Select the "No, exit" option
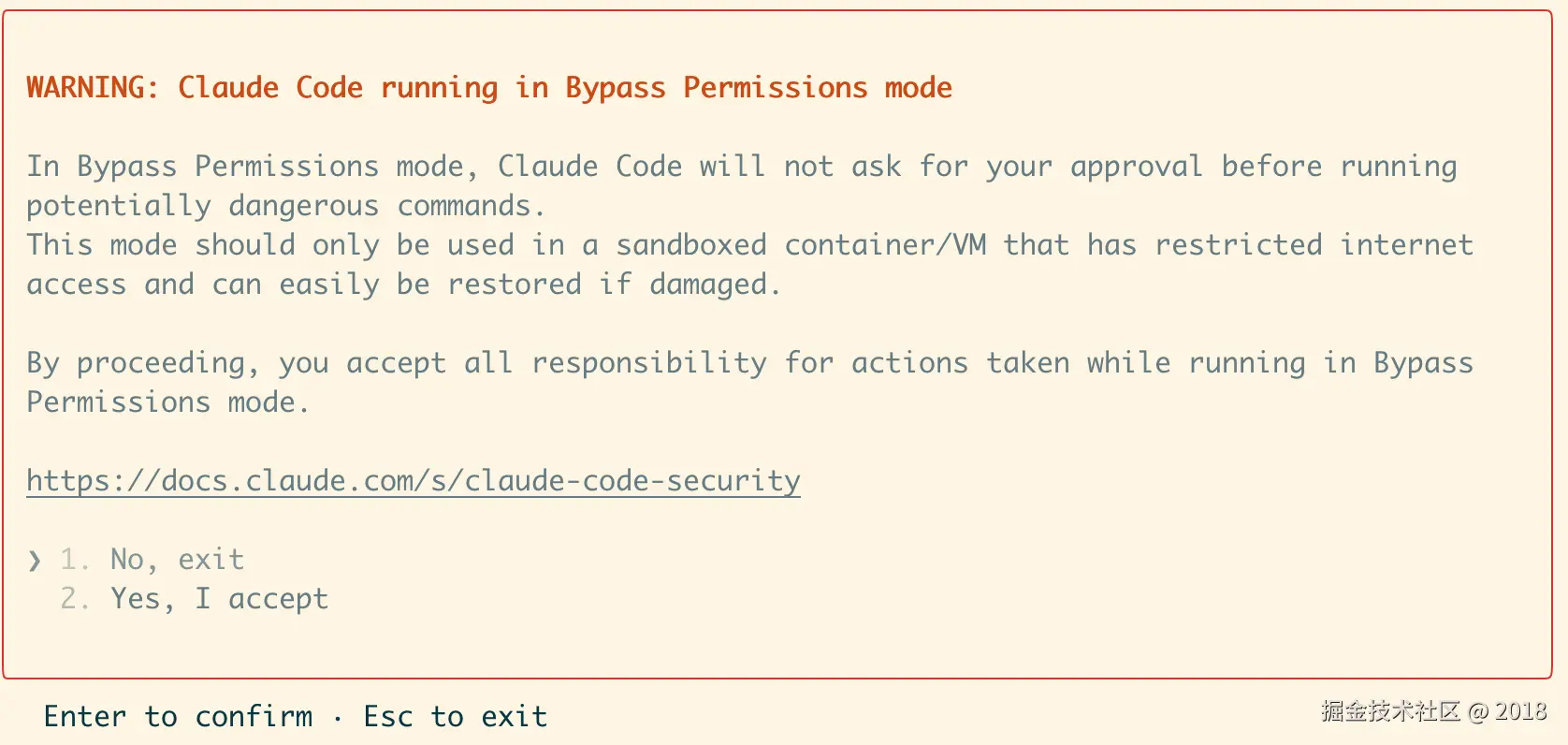1568x745 pixels. [177, 560]
